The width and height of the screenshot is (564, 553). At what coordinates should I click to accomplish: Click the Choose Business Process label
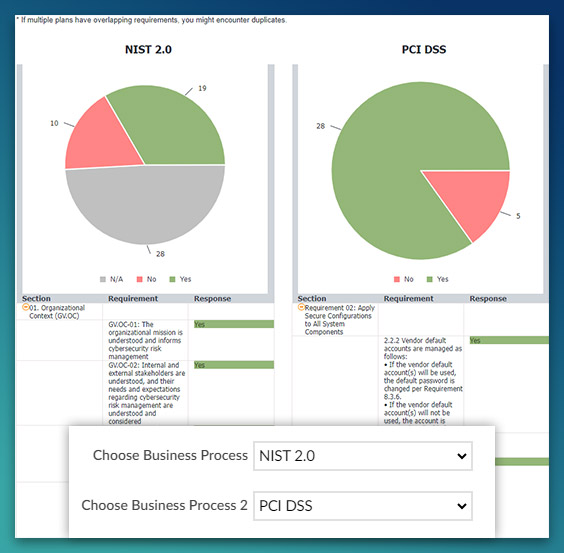(170, 455)
